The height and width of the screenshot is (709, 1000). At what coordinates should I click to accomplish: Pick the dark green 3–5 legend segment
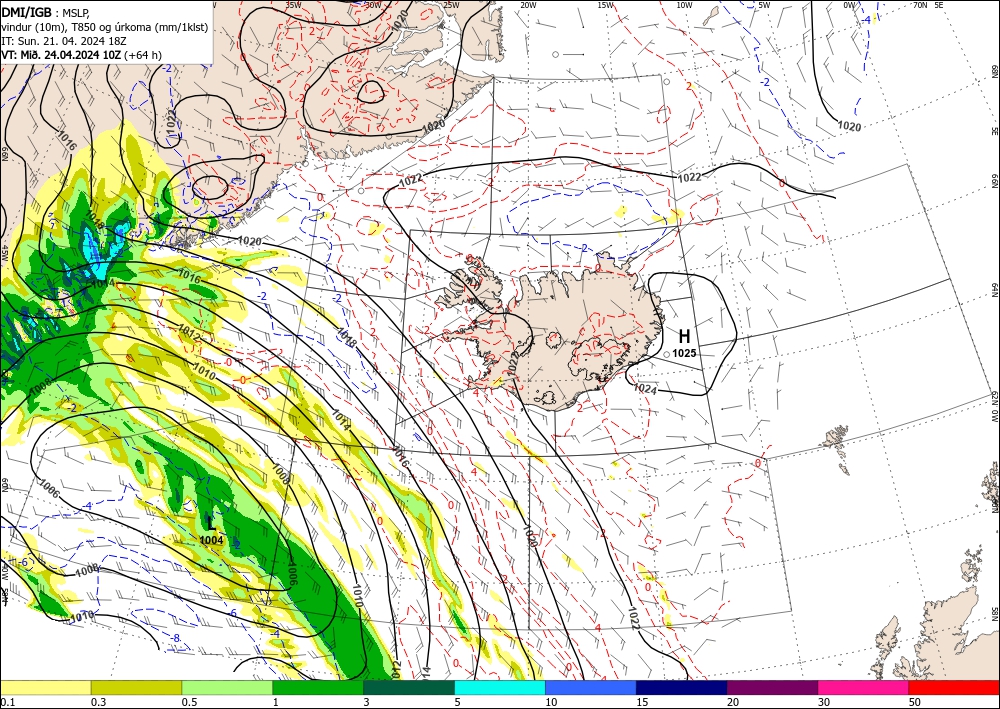click(x=409, y=687)
